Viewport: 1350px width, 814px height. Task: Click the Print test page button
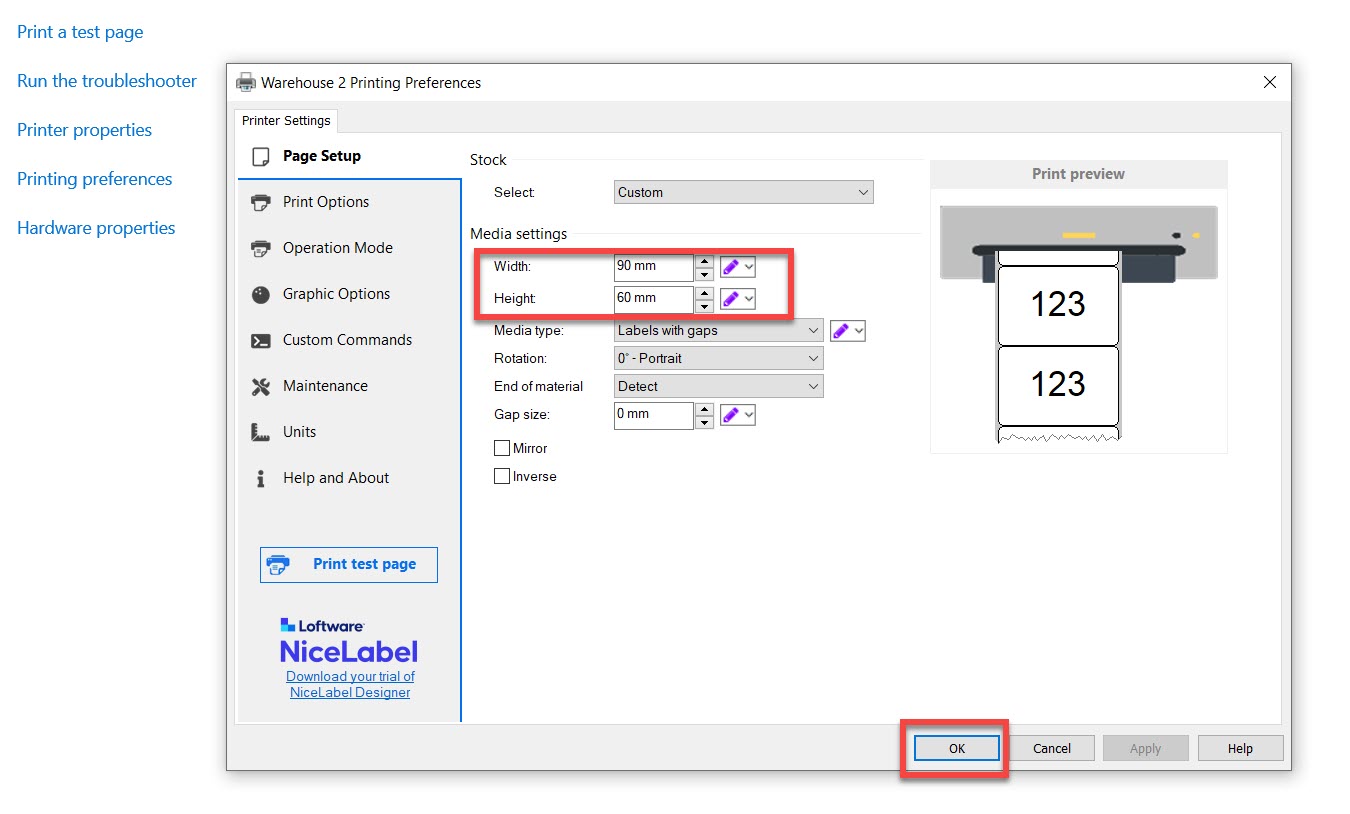point(349,564)
